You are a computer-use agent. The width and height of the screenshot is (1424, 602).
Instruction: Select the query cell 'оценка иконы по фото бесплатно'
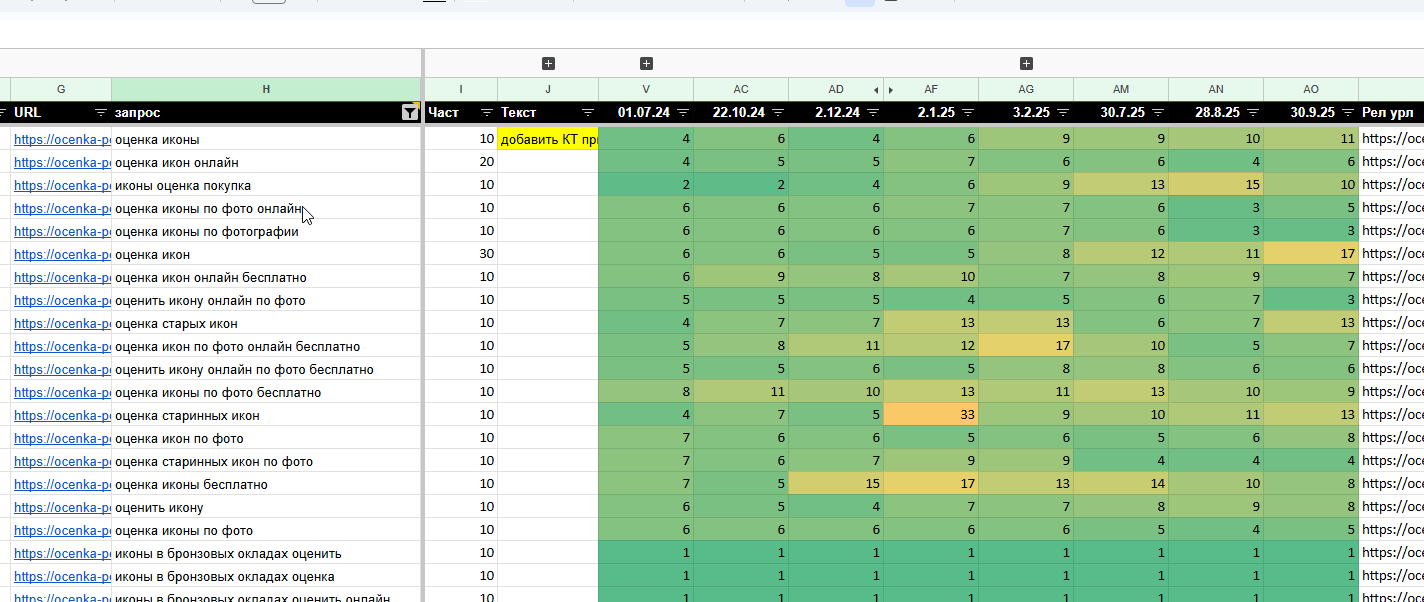(266, 392)
